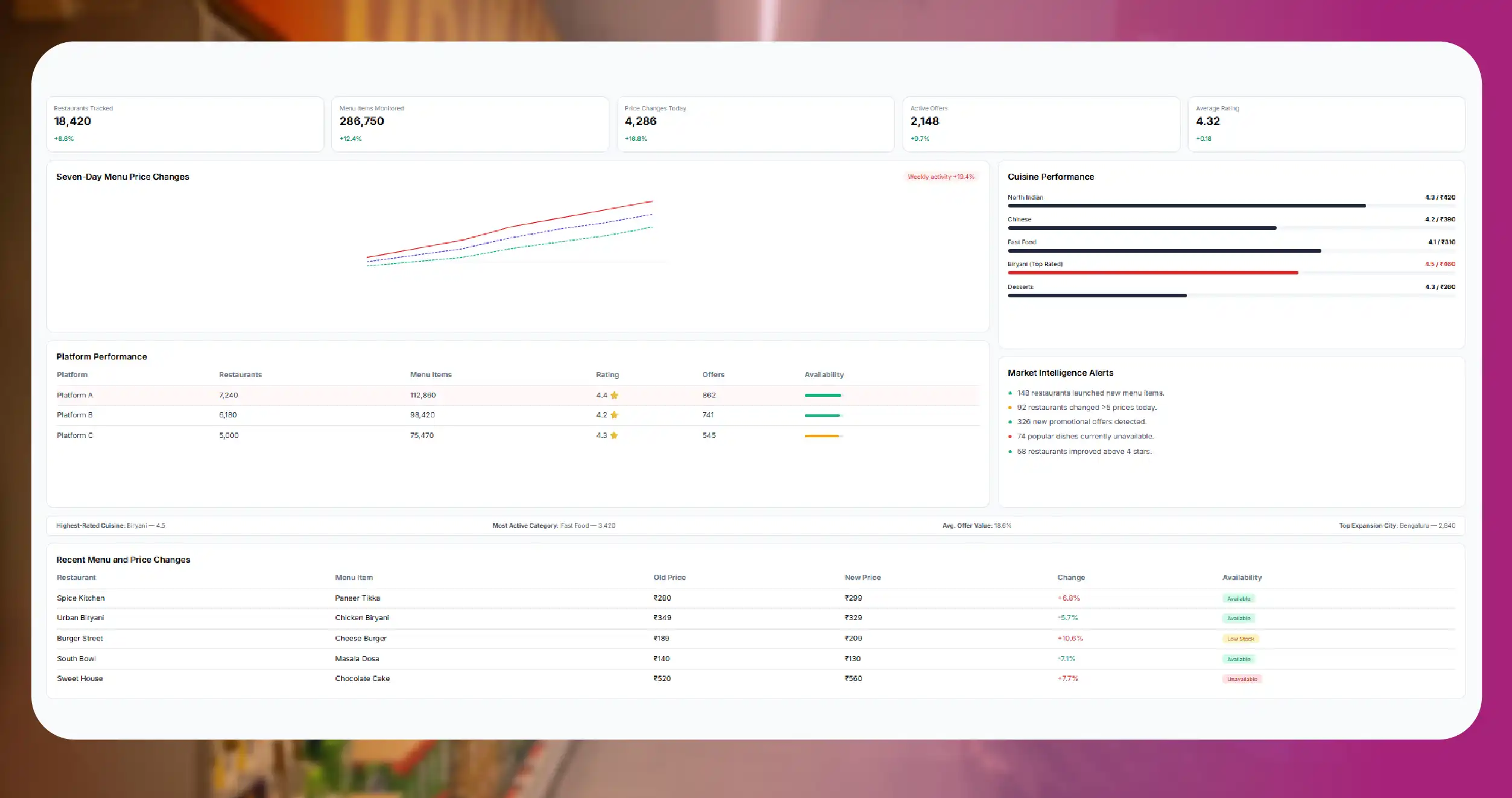Screen dimensions: 1512x798
Task: Click the Available badge for Spice Kitchen
Action: point(1238,598)
